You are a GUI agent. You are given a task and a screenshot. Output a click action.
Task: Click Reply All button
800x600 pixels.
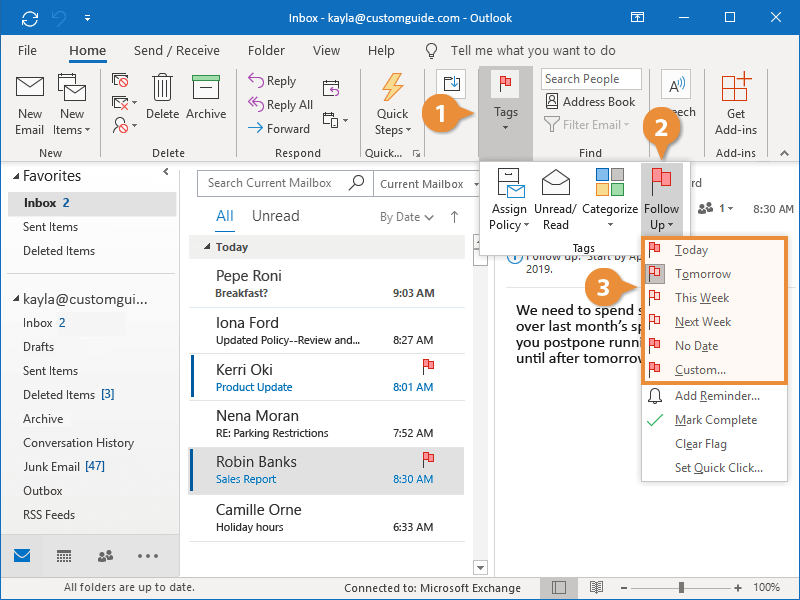280,105
